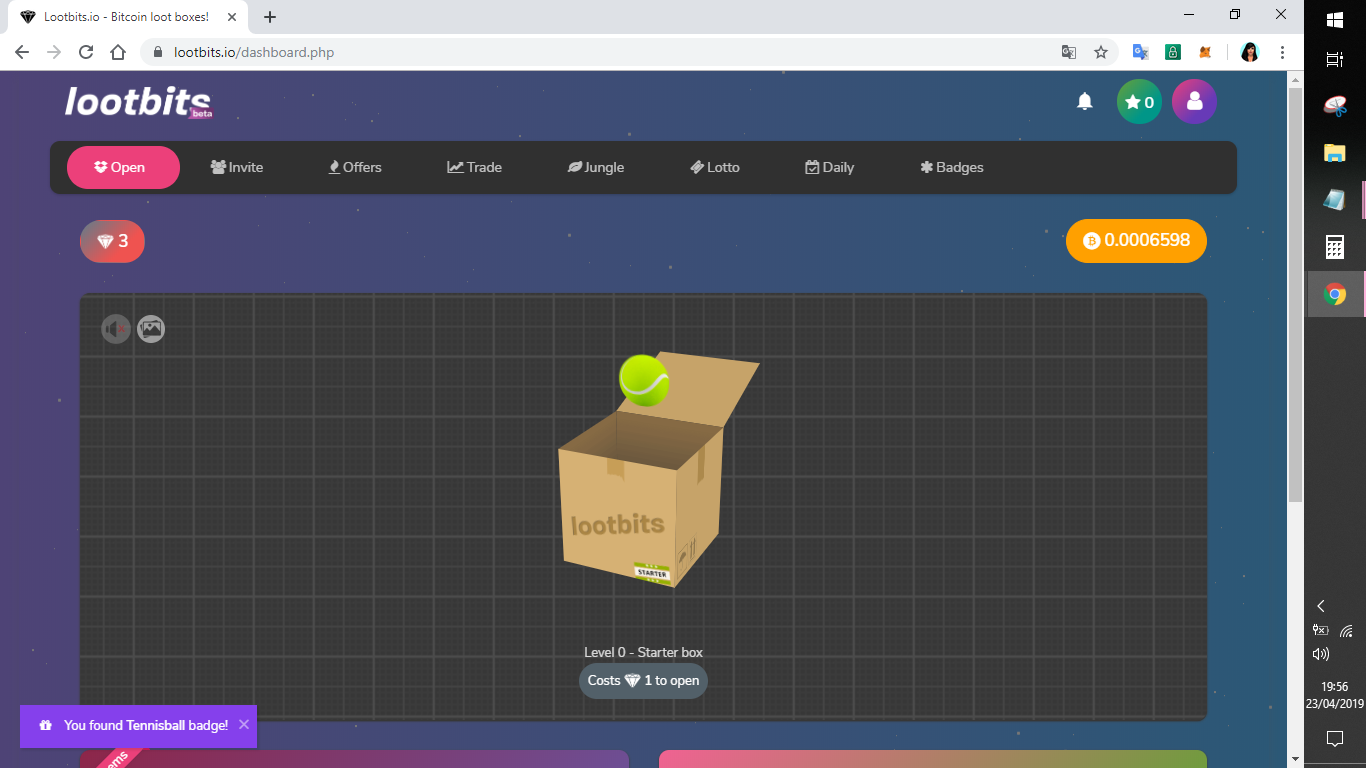Show hidden system tray icons

(1321, 606)
